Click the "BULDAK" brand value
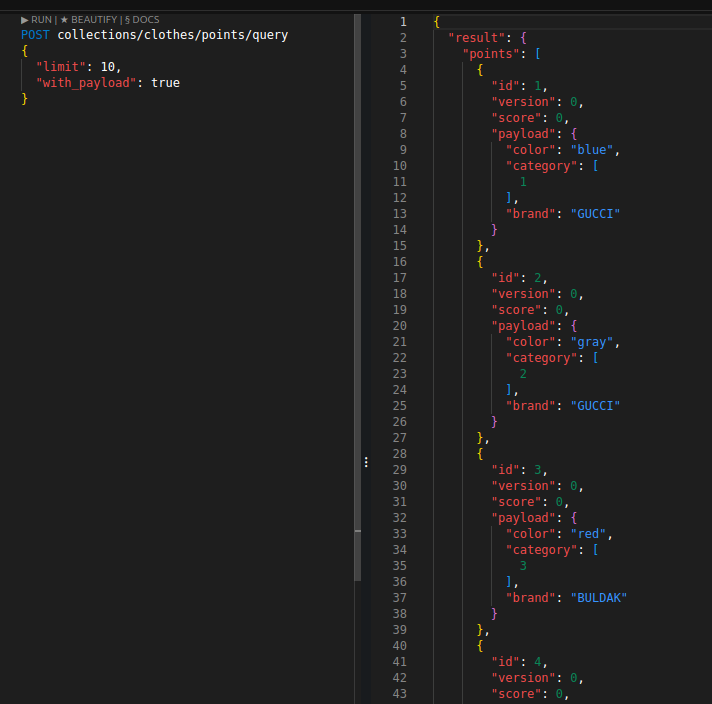 598,598
